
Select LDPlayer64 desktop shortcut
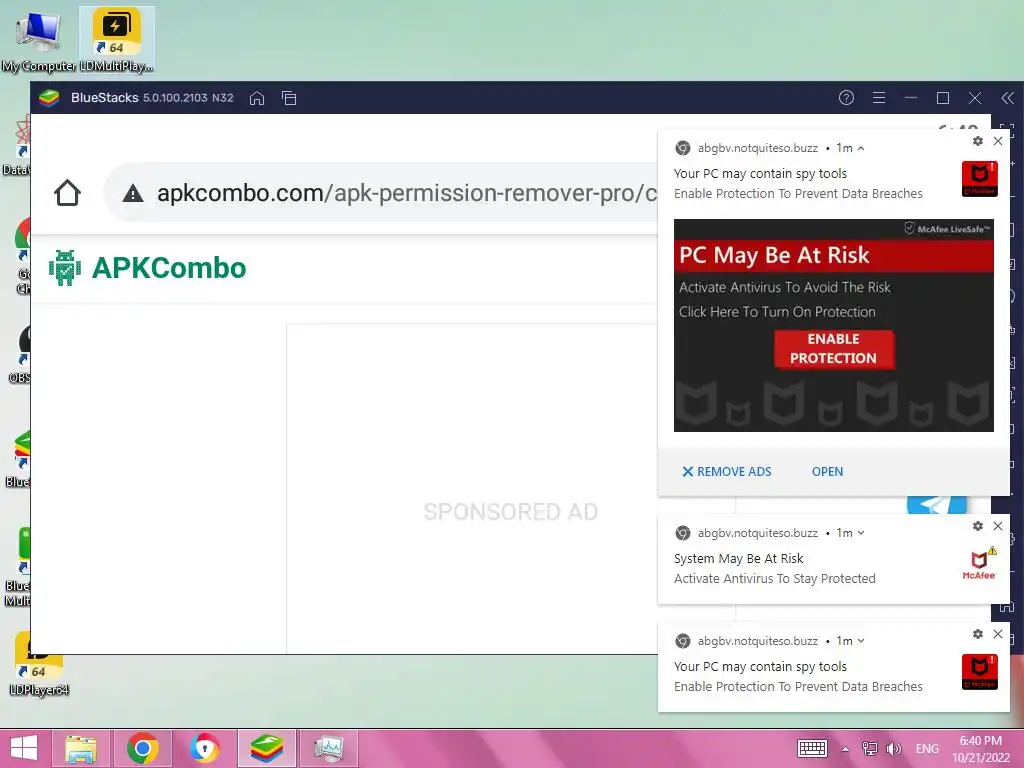point(39,665)
